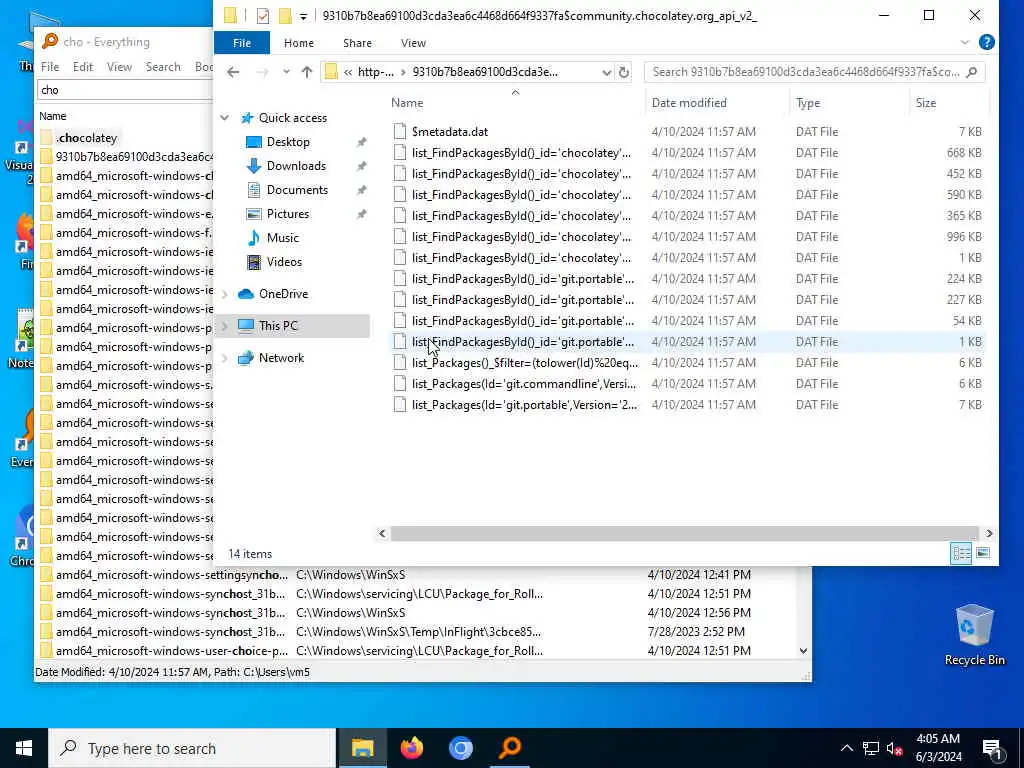Screen dimensions: 1024x768
Task: Select the $metadata.dat file
Action: (x=450, y=132)
